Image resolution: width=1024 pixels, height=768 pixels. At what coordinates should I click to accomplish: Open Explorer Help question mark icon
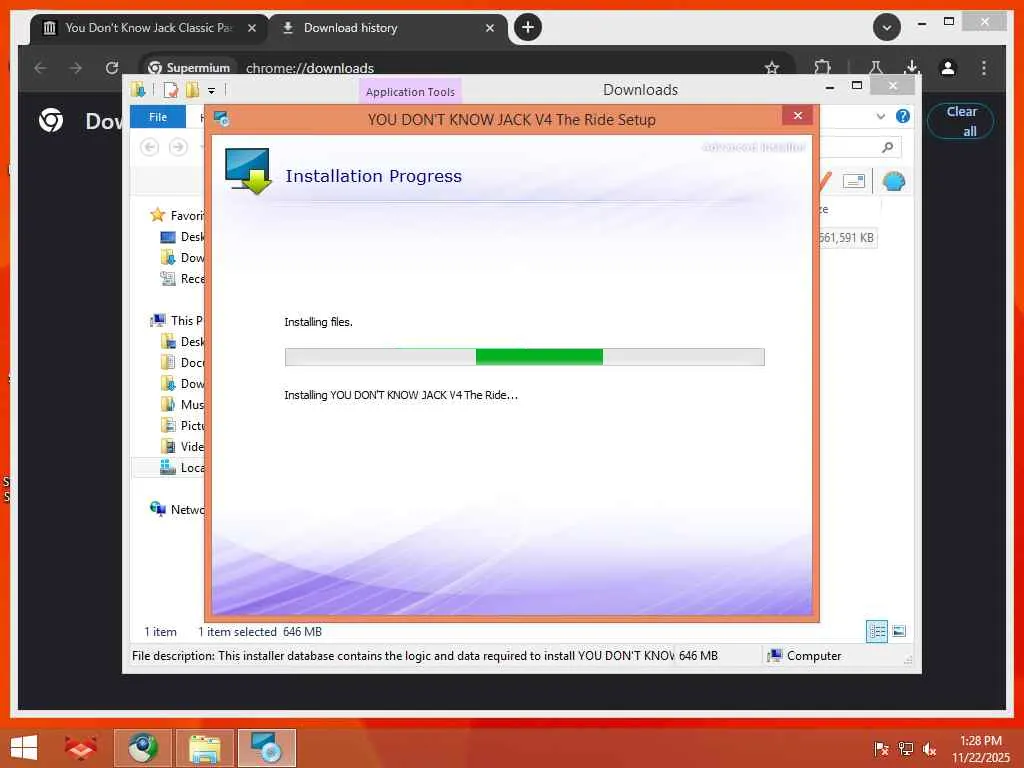[903, 116]
